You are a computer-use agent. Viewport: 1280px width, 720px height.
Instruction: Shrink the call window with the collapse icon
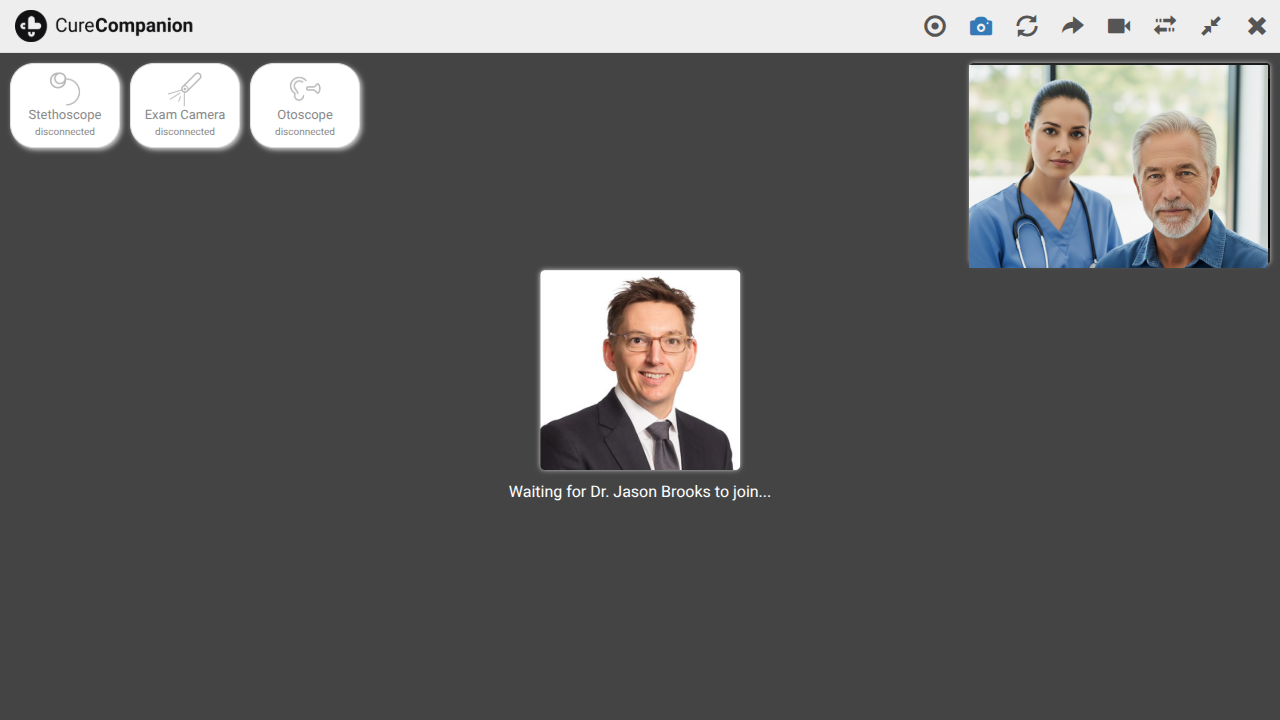point(1211,26)
